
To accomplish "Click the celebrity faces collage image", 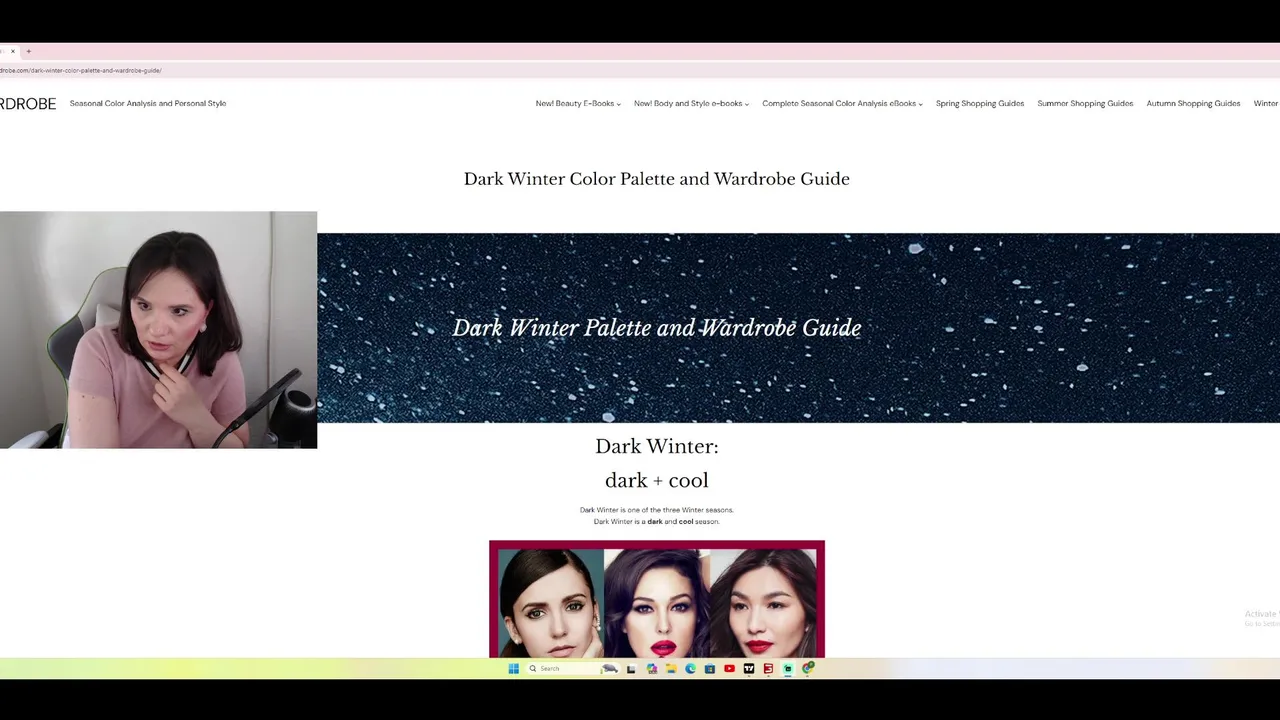I will click(x=657, y=599).
